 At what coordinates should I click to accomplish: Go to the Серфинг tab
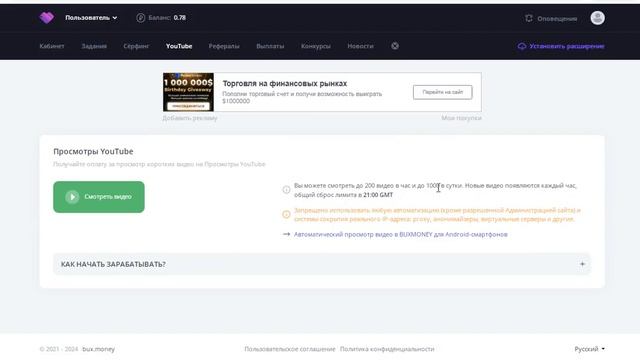coord(136,47)
